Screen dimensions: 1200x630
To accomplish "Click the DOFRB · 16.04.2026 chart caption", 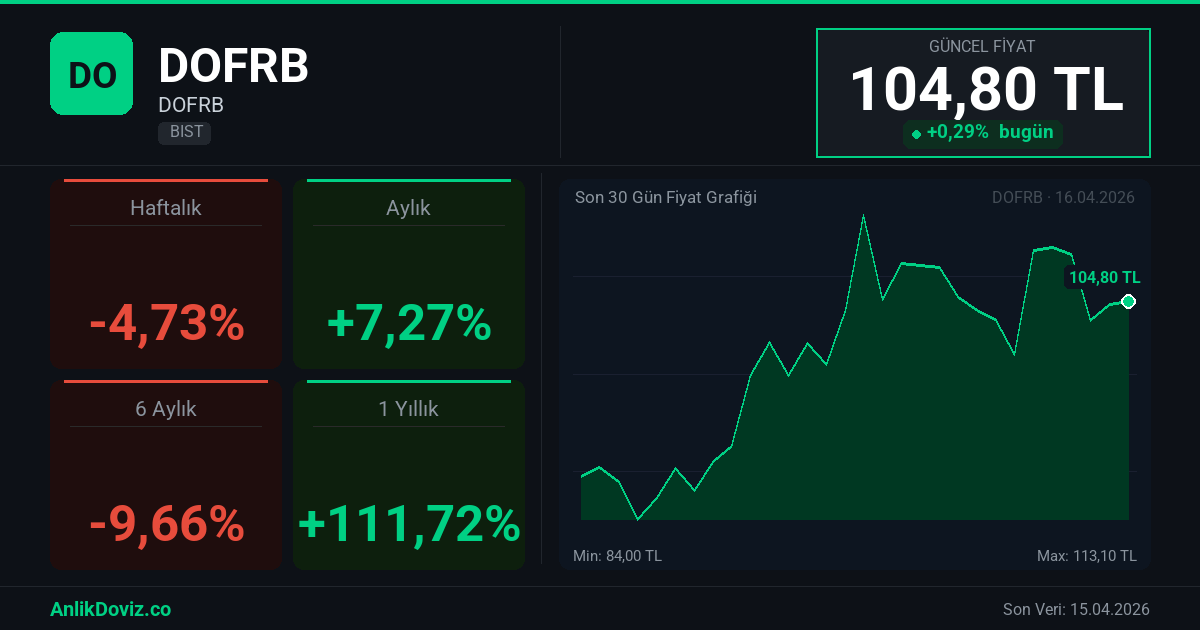I will [1062, 198].
